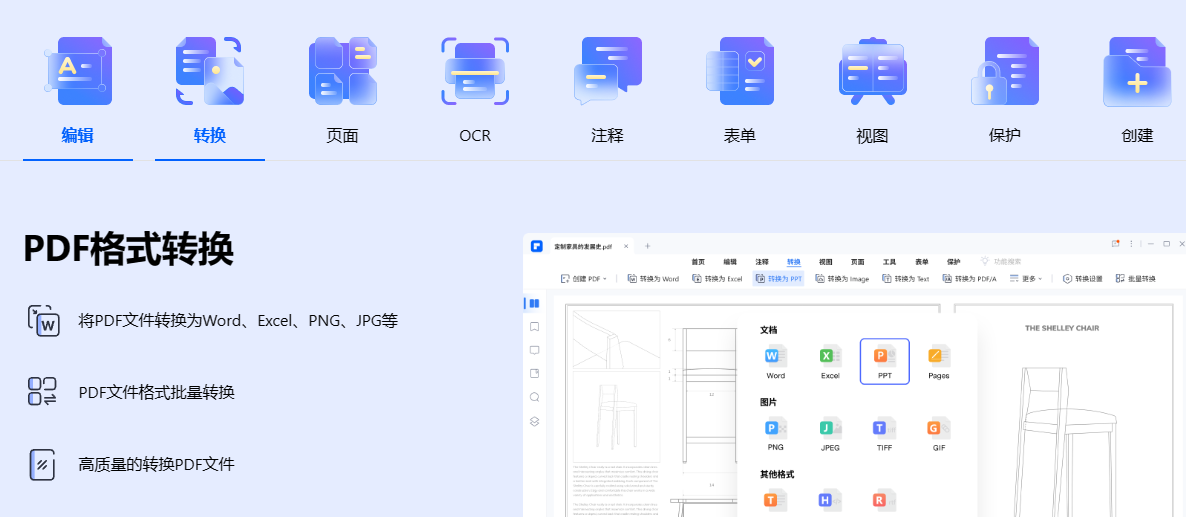
Task: Switch to the 页面 feature tab with the large pages icon
Action: tap(342, 91)
